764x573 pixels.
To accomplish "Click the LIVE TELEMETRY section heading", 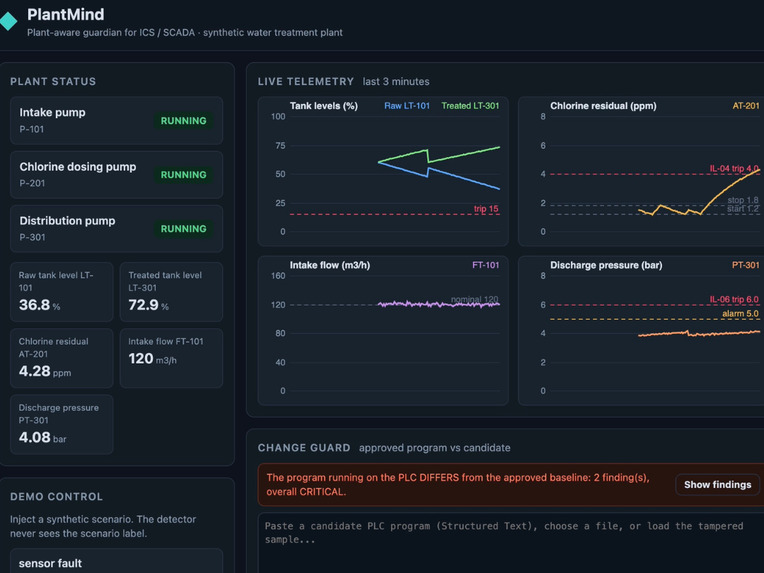I will point(306,82).
